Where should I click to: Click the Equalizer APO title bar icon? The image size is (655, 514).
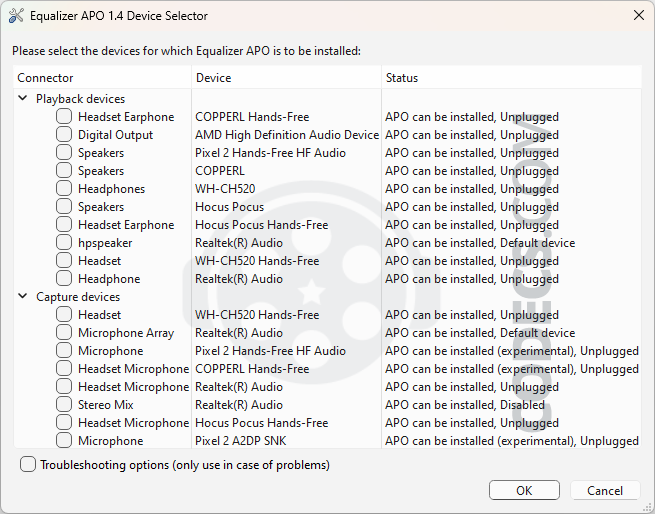[x=15, y=16]
